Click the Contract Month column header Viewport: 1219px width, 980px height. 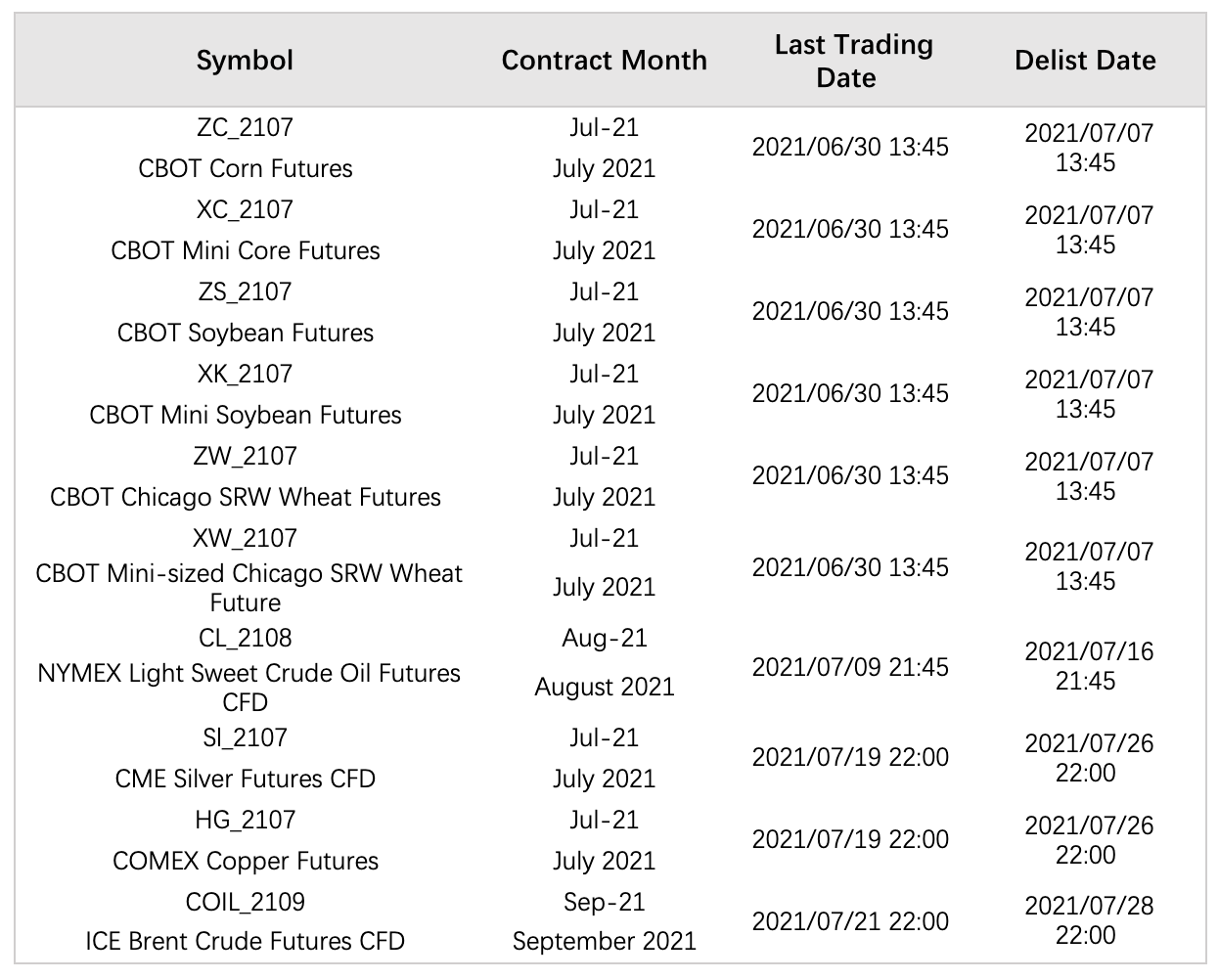coord(604,61)
